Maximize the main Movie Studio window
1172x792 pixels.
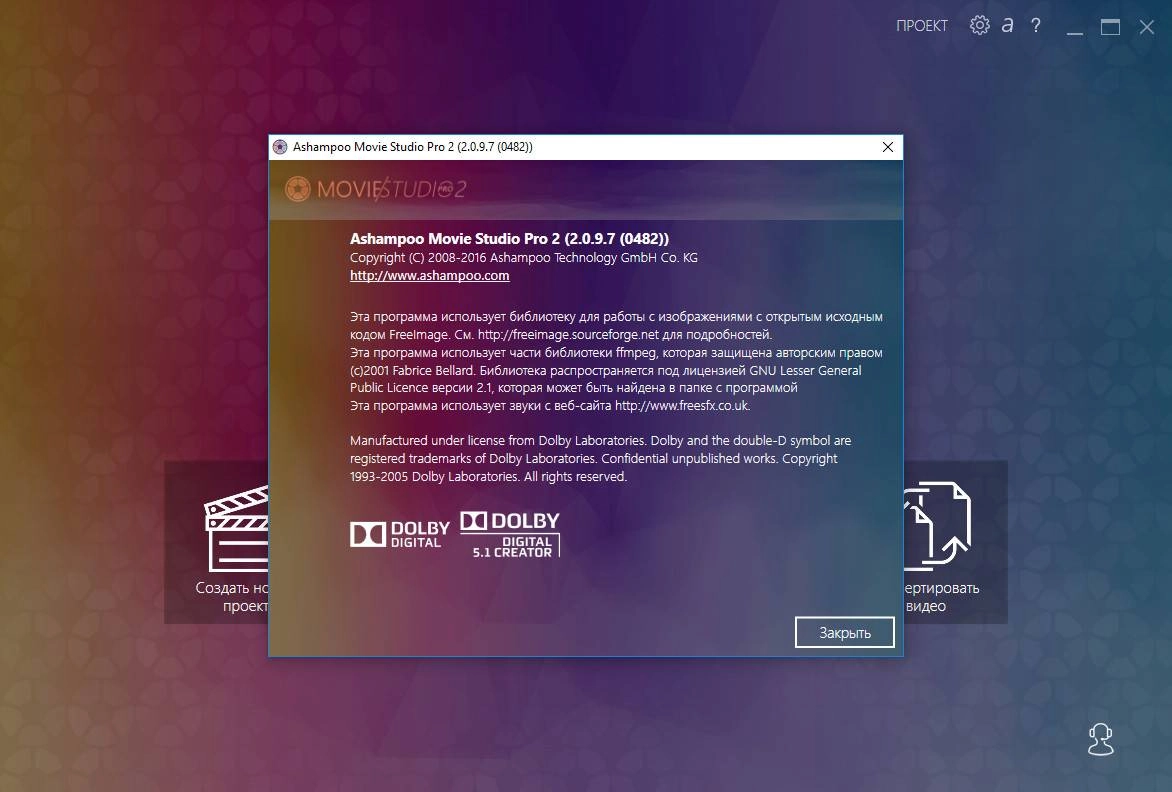[1110, 27]
